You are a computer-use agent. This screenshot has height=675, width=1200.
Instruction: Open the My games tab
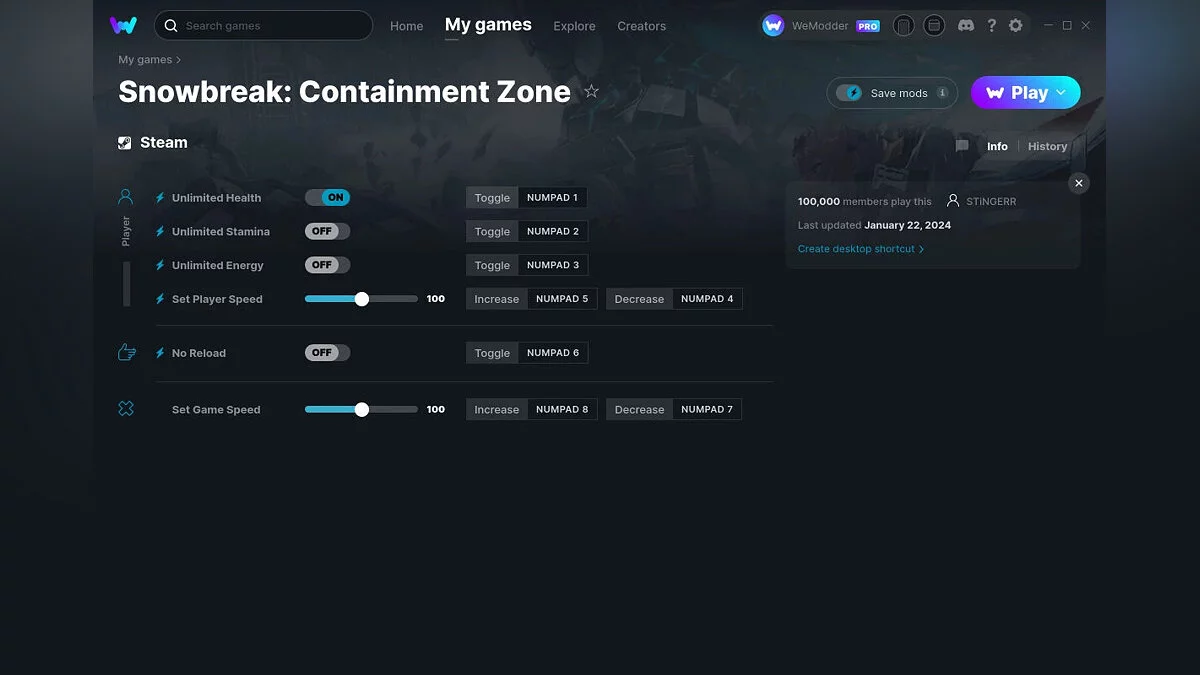click(488, 25)
